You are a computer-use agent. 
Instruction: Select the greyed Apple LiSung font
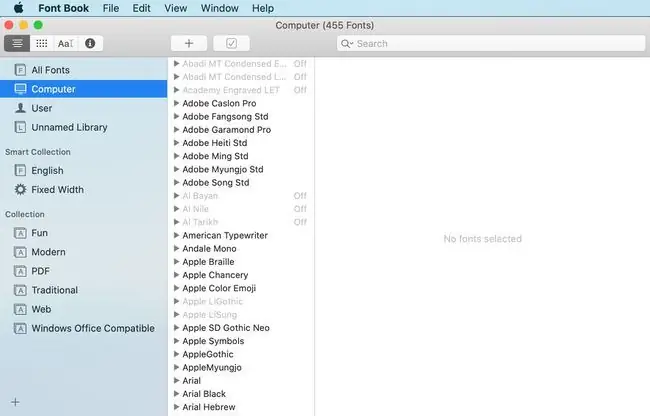click(x=241, y=314)
